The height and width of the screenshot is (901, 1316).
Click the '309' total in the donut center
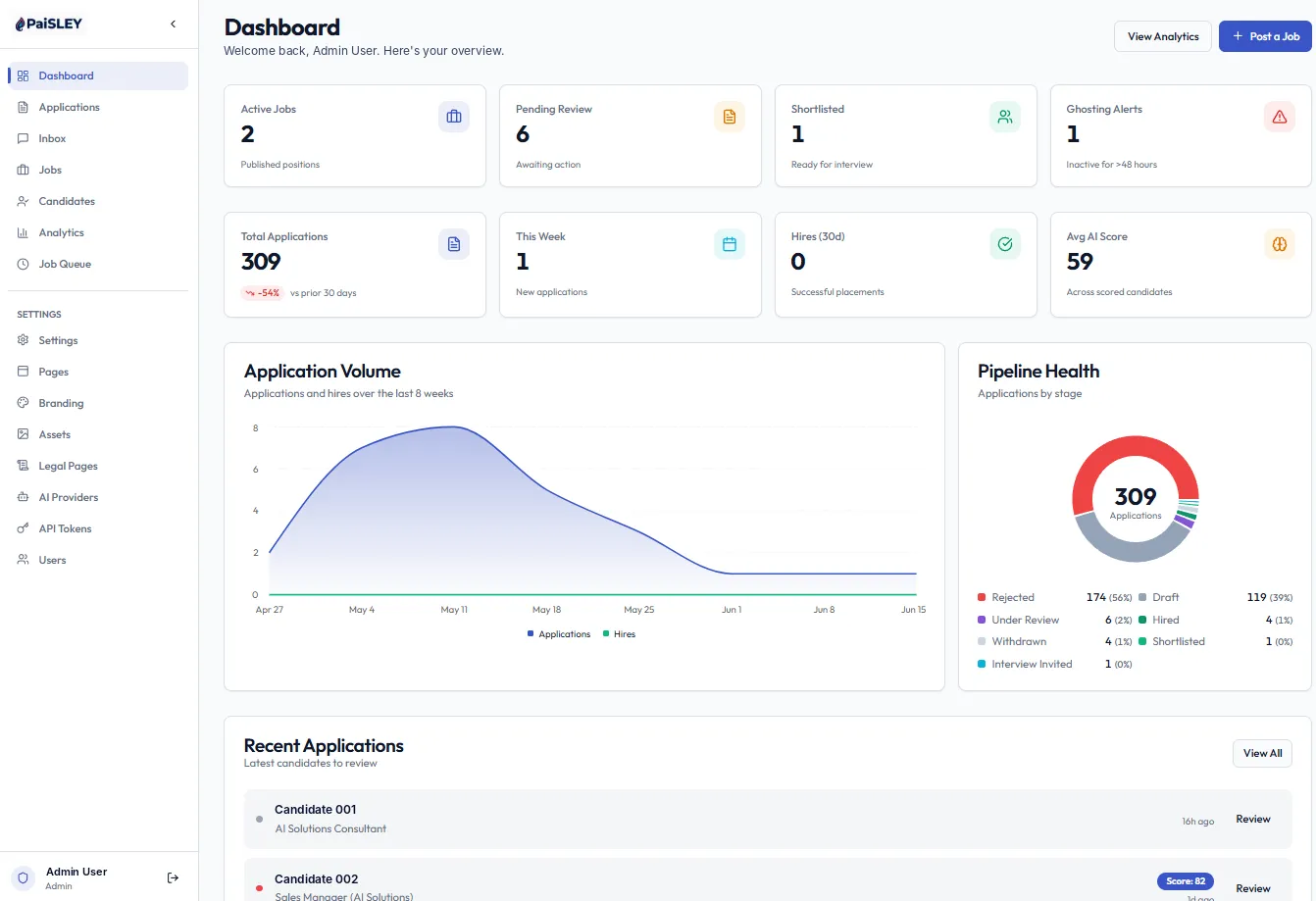point(1136,497)
